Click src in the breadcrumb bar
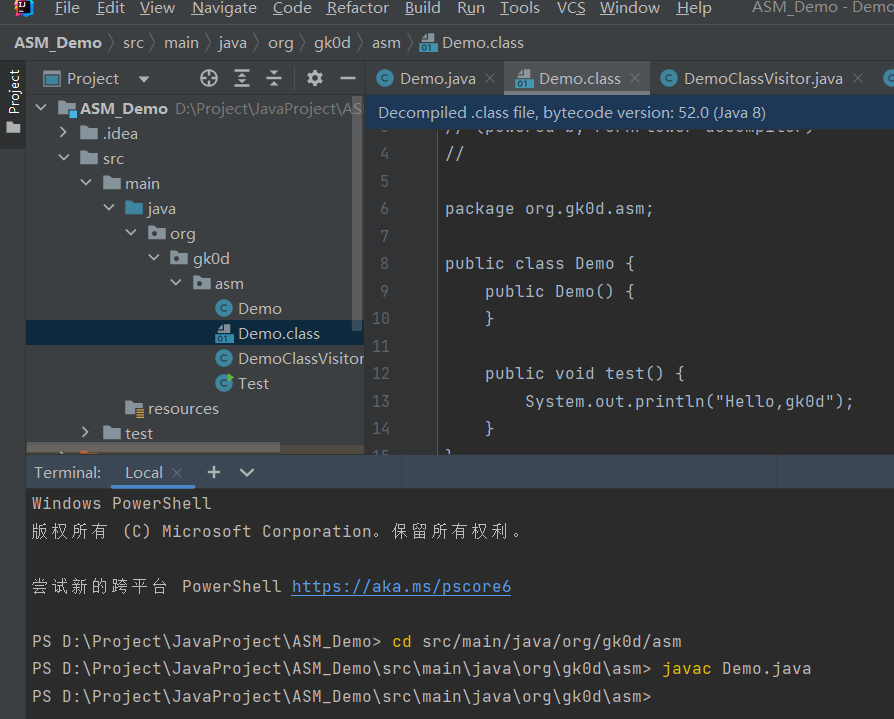Image resolution: width=894 pixels, height=719 pixels. coord(133,43)
